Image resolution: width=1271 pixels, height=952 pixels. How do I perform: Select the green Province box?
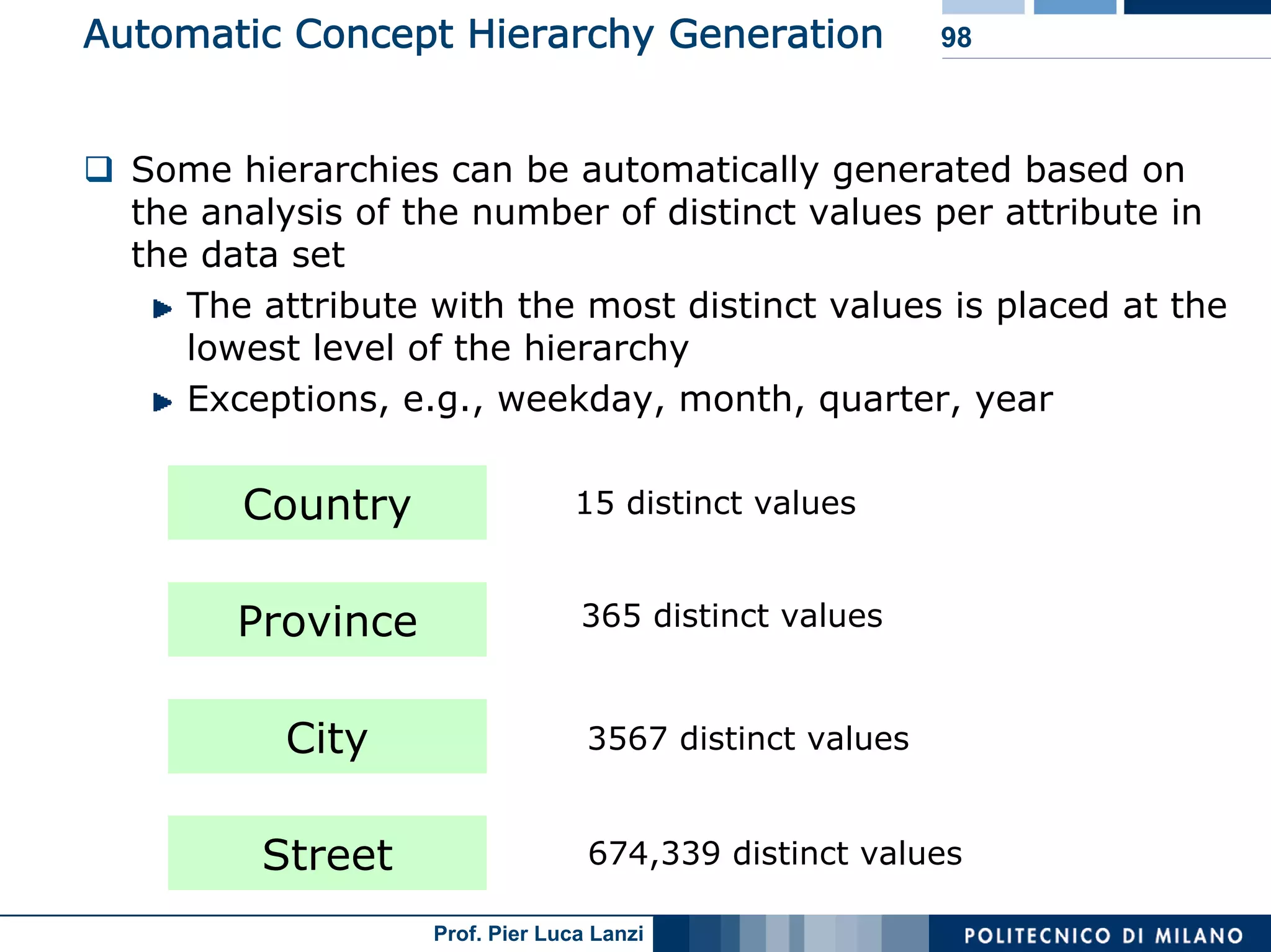(327, 619)
